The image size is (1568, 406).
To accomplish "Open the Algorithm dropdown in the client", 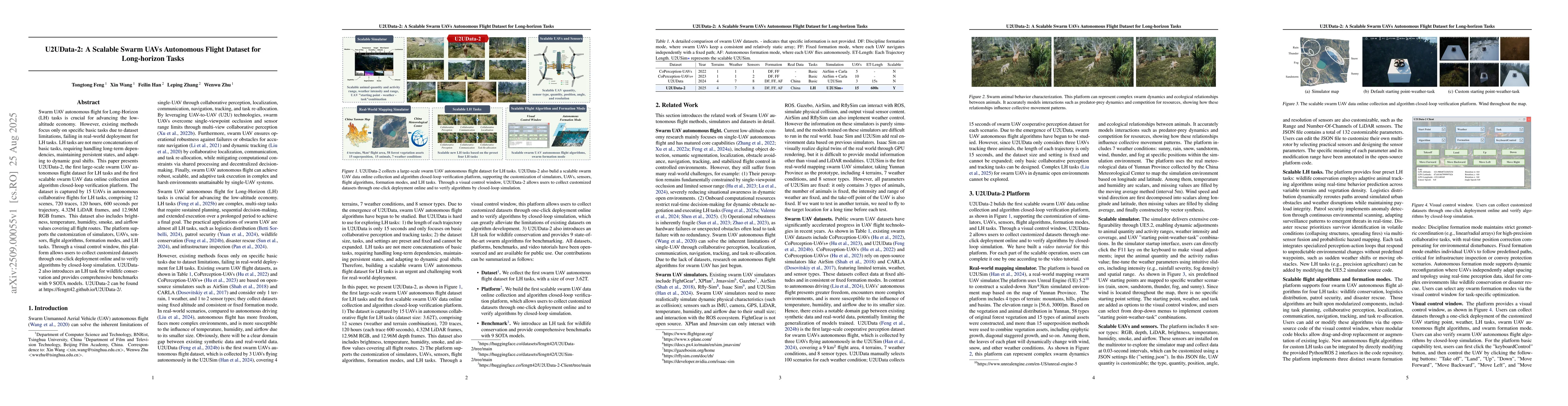I will pyautogui.click(x=1443, y=141).
